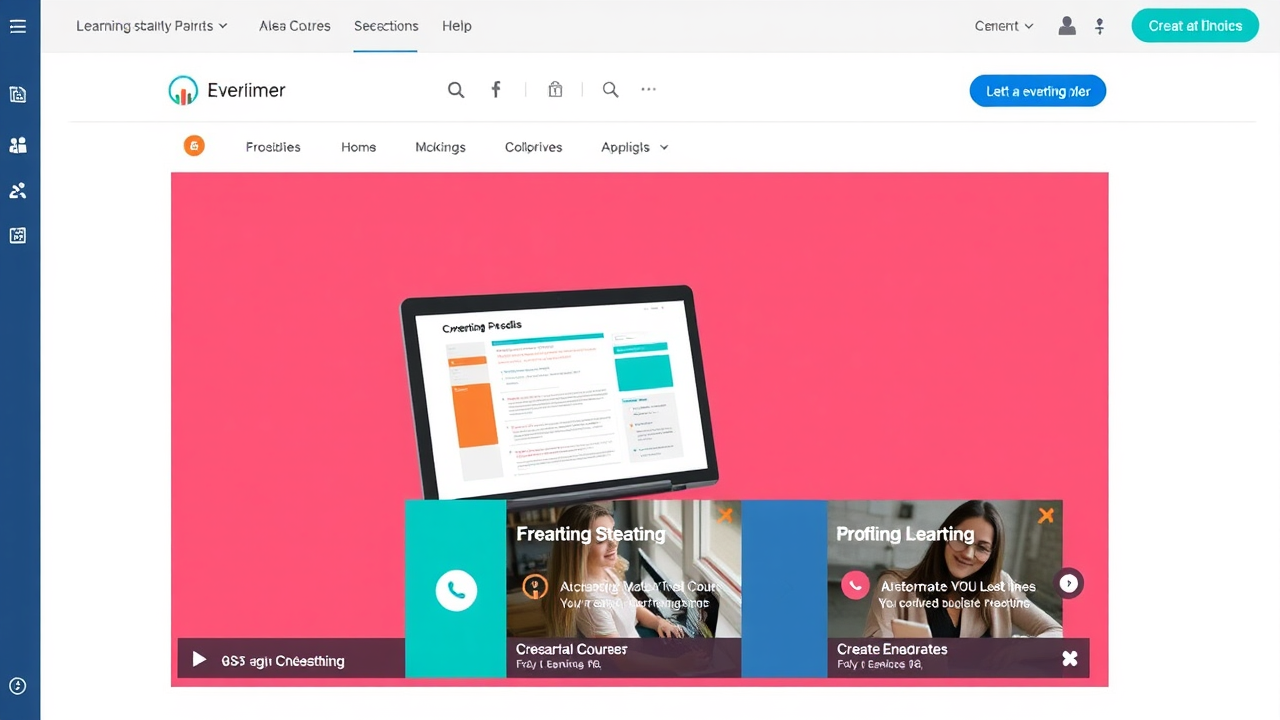
Task: Click the Facebook 'f' icon
Action: [496, 90]
